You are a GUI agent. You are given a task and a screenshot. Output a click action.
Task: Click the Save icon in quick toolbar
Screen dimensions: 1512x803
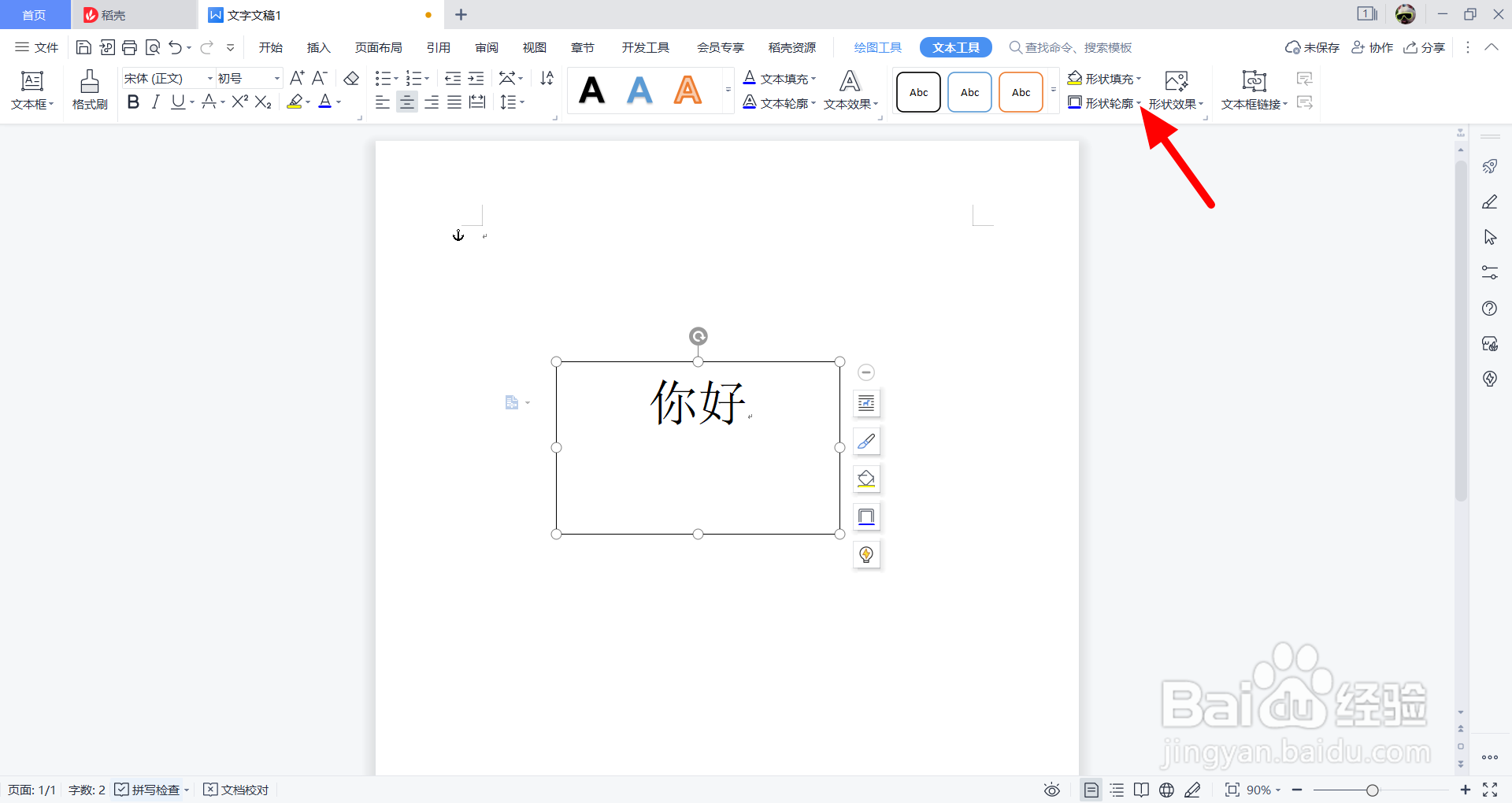click(83, 48)
